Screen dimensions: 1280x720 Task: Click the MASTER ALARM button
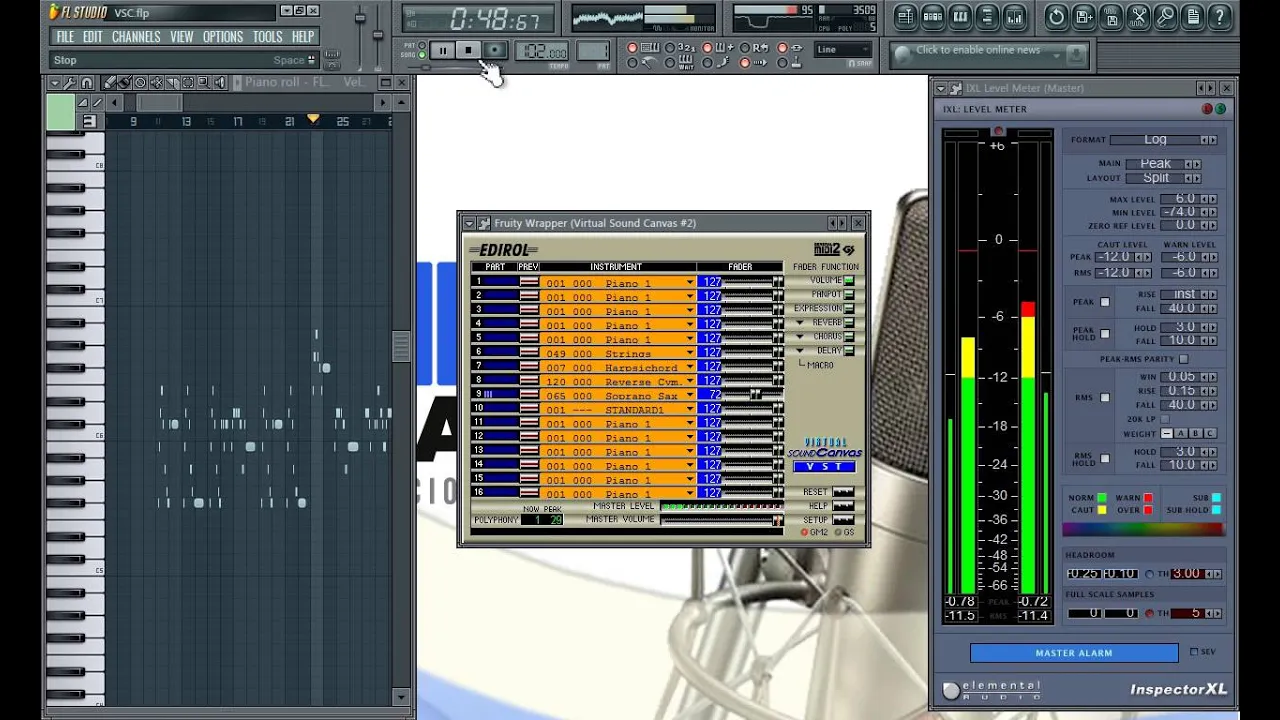[x=1074, y=653]
